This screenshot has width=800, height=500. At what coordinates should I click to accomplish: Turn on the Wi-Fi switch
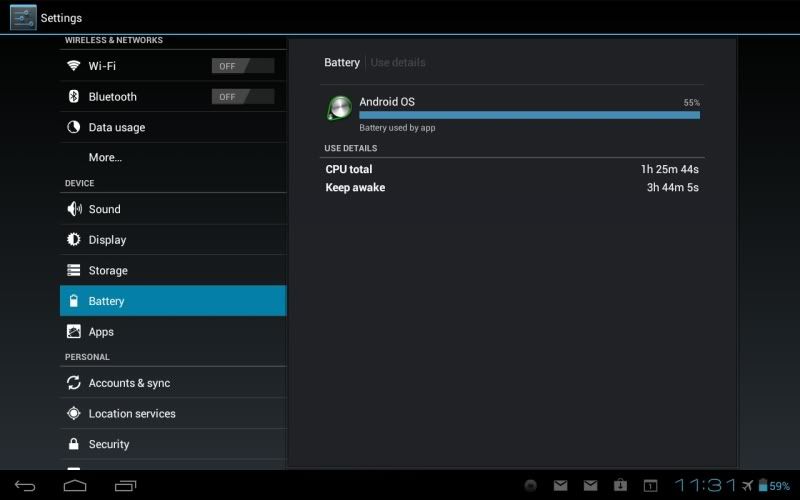(243, 66)
